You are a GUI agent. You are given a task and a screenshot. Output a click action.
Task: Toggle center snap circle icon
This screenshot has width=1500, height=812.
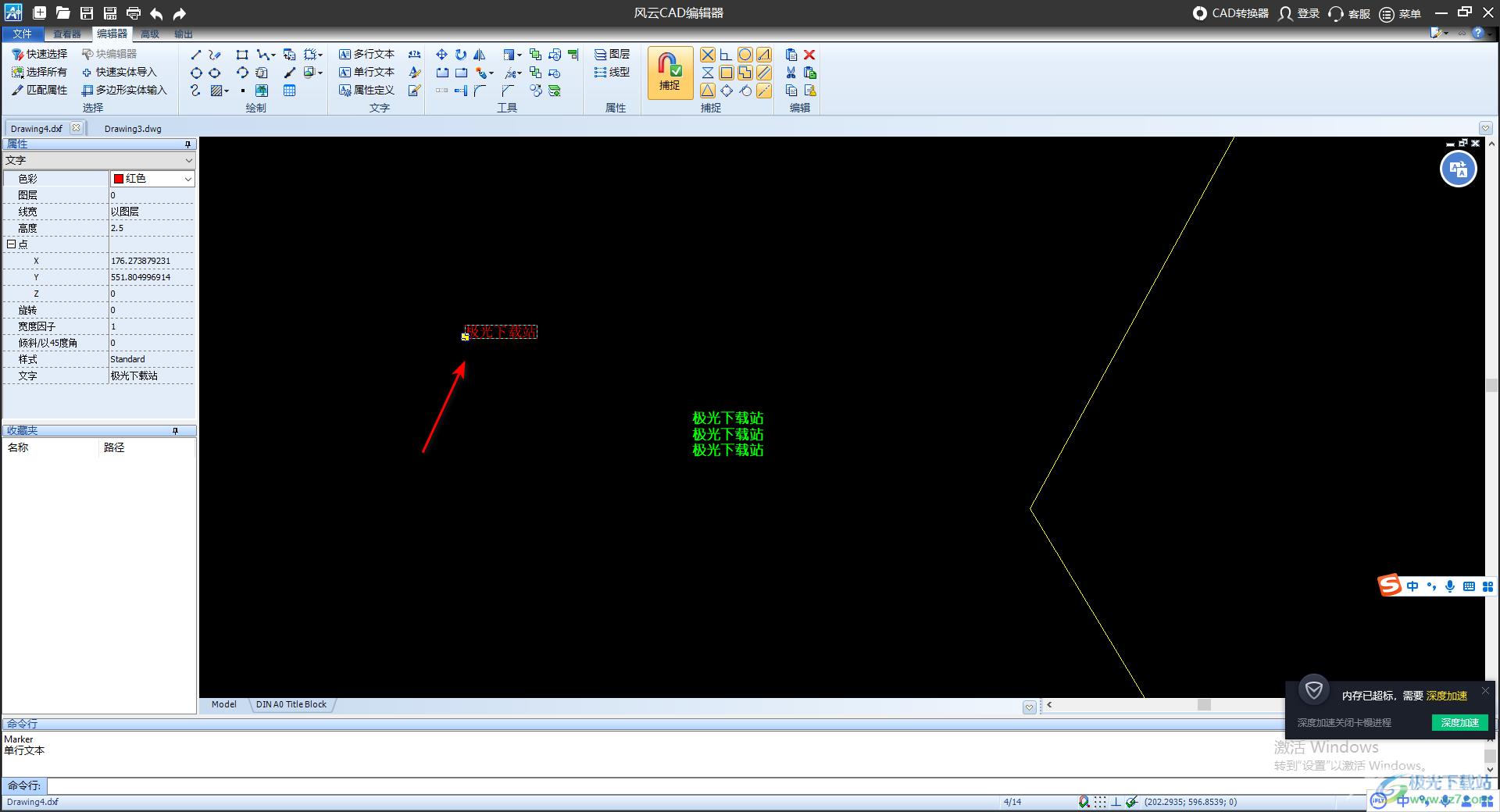745,55
